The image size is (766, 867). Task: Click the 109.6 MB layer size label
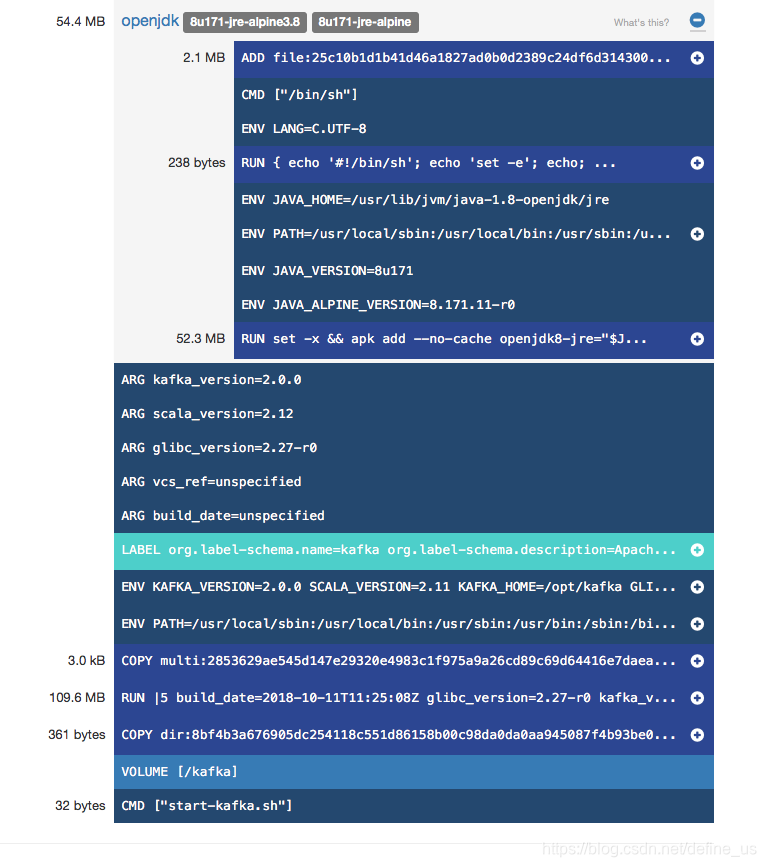pyautogui.click(x=77, y=698)
